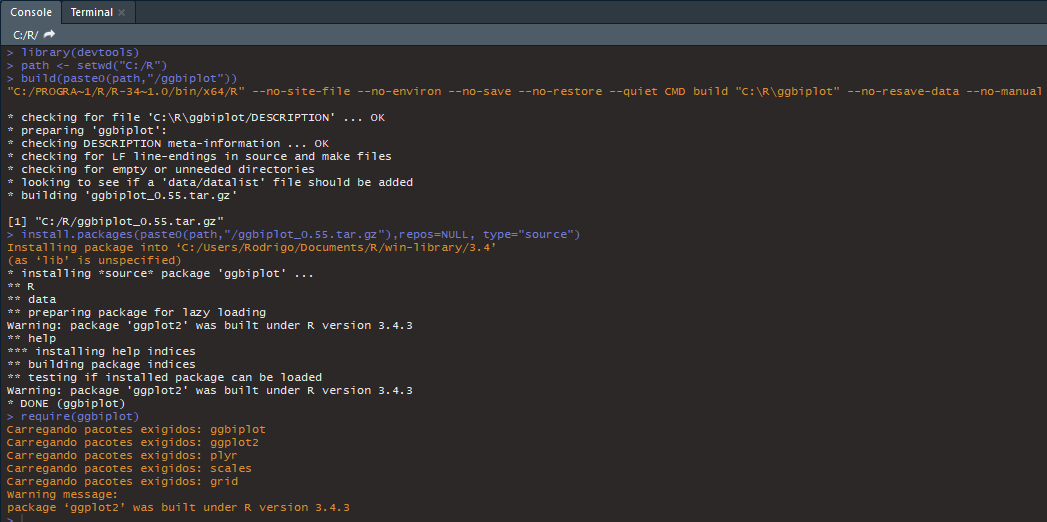The height and width of the screenshot is (522, 1047).
Task: Click the install.packages command line
Action: (x=294, y=234)
